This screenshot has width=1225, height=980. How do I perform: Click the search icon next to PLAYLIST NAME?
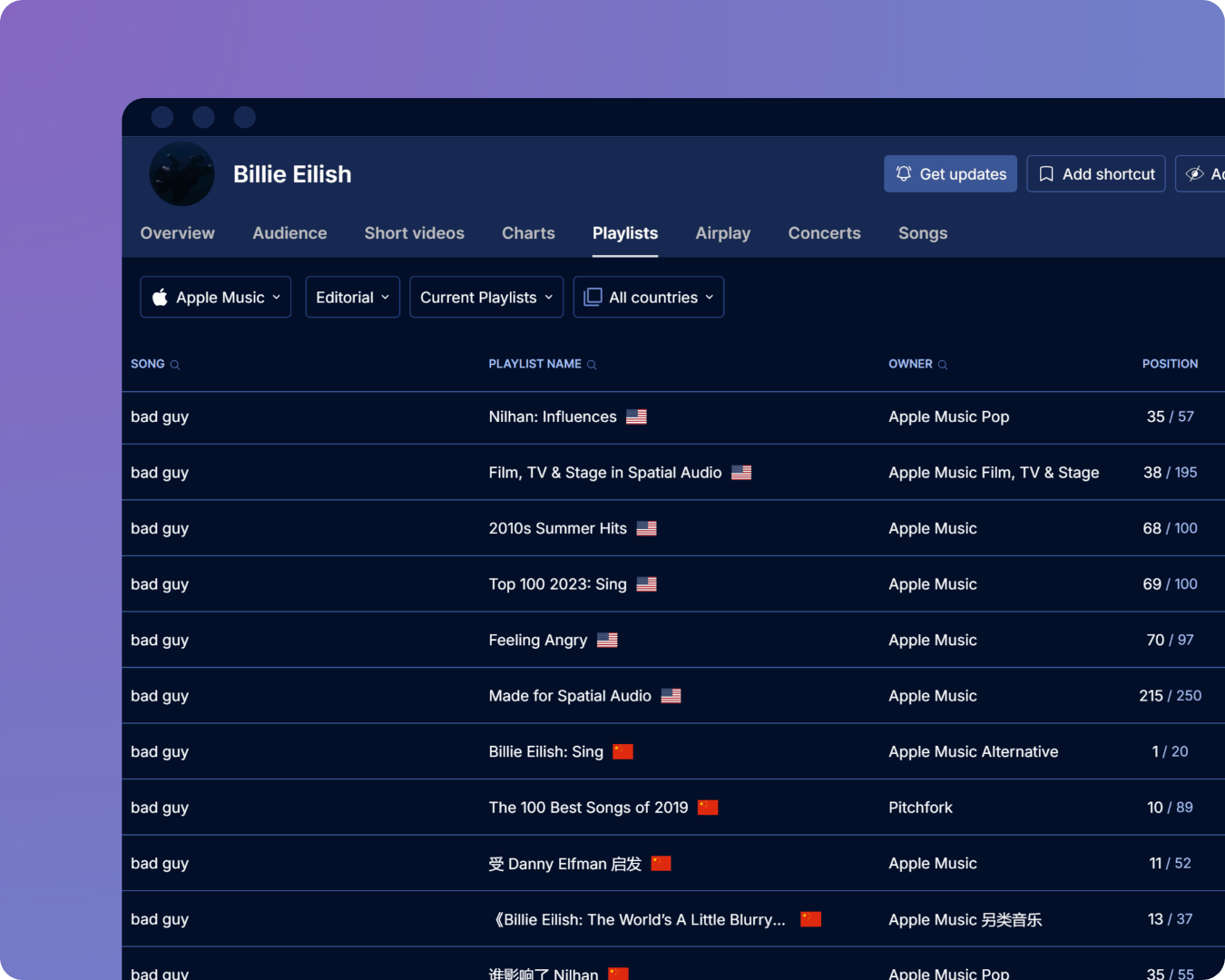593,364
